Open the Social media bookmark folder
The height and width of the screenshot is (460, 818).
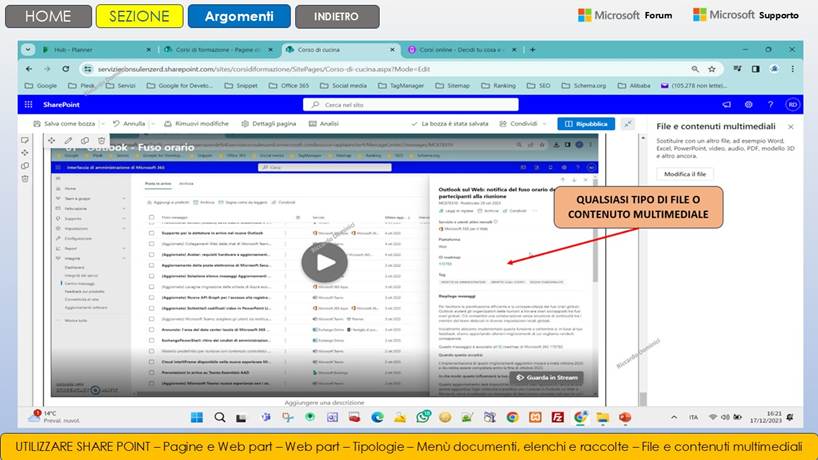pyautogui.click(x=343, y=86)
